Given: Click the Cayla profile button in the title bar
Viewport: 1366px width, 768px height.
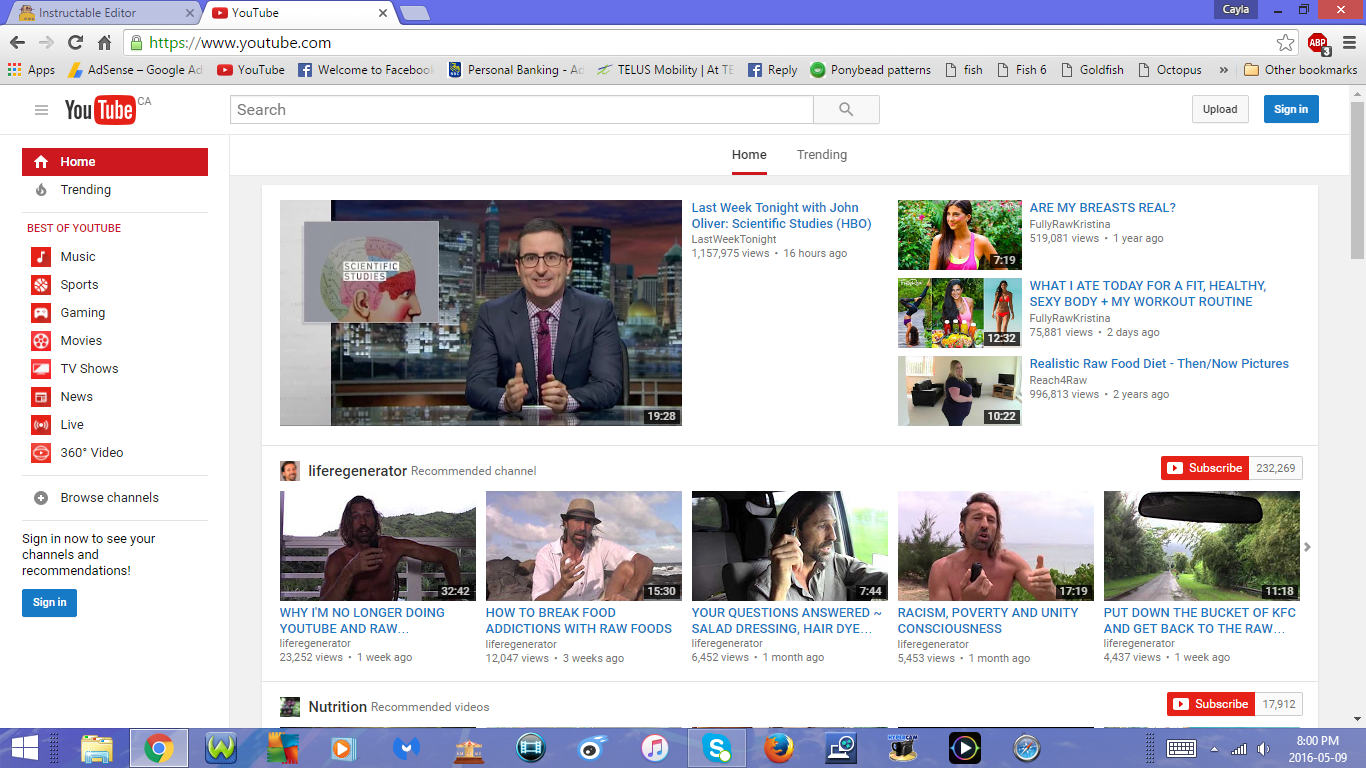Looking at the screenshot, I should [x=1235, y=10].
